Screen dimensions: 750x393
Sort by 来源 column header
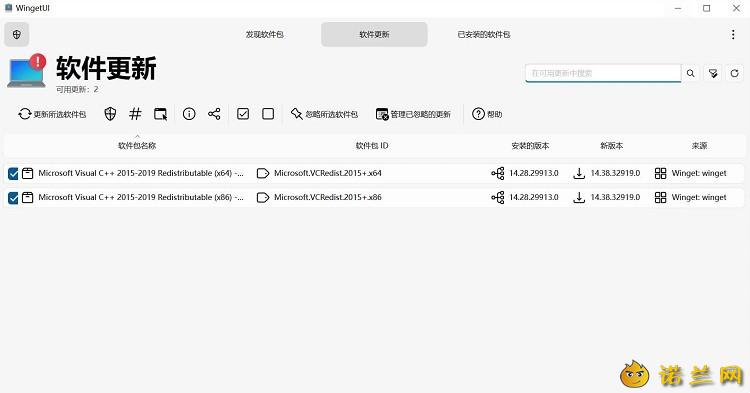click(699, 146)
